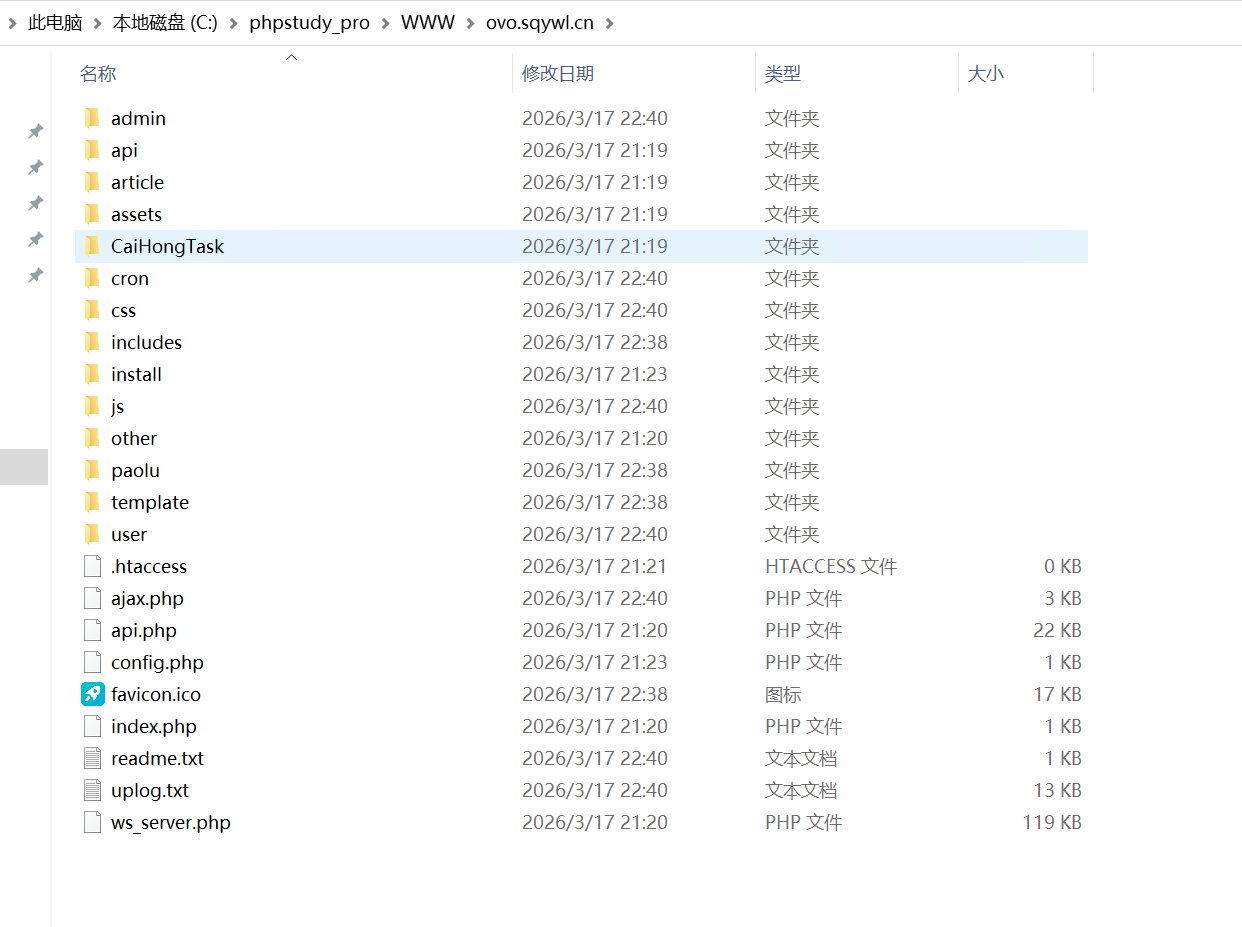Click the favicon.ico rocket icon
This screenshot has width=1242, height=927.
tap(92, 694)
